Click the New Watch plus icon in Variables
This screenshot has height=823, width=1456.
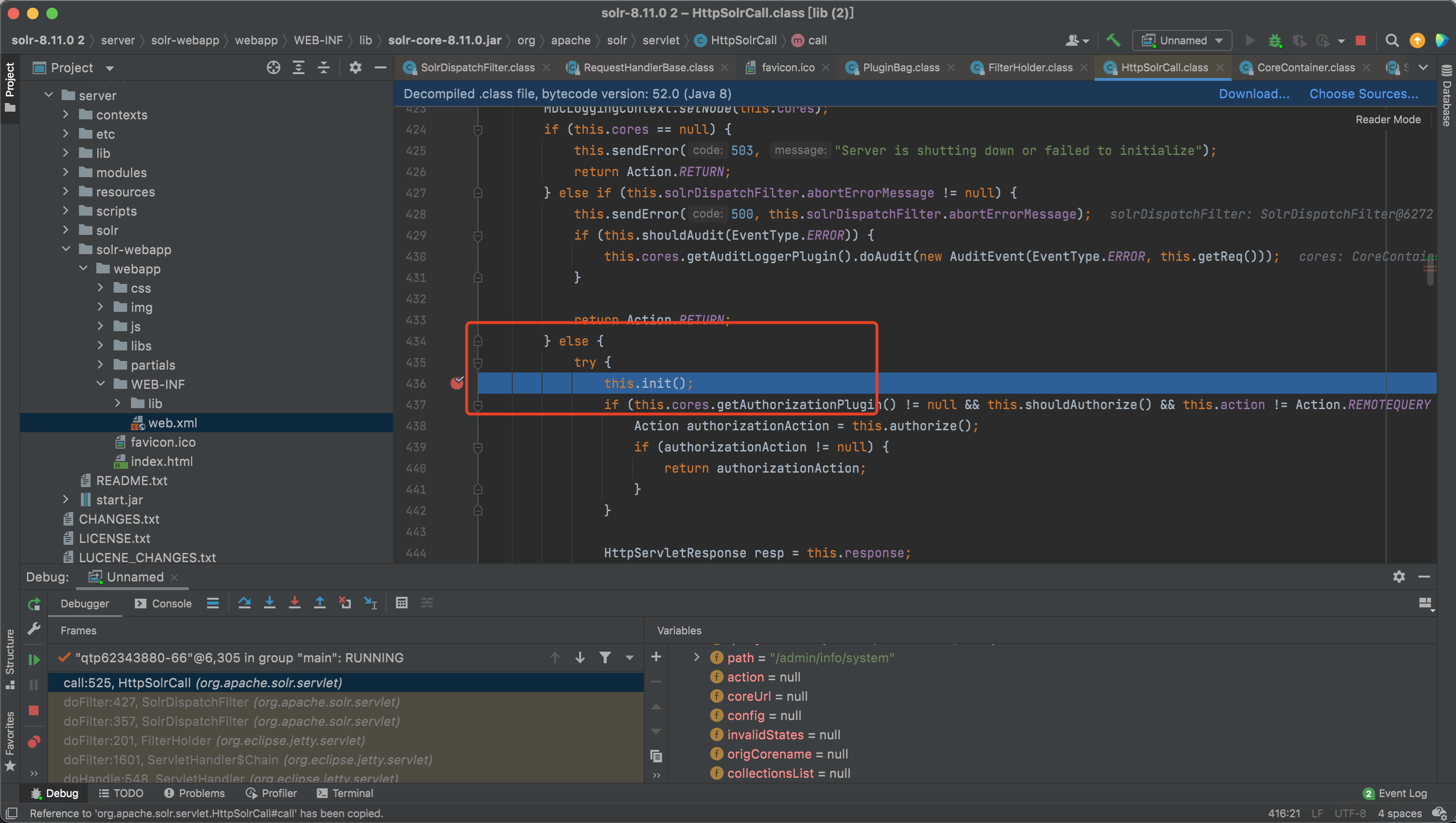pyautogui.click(x=656, y=657)
